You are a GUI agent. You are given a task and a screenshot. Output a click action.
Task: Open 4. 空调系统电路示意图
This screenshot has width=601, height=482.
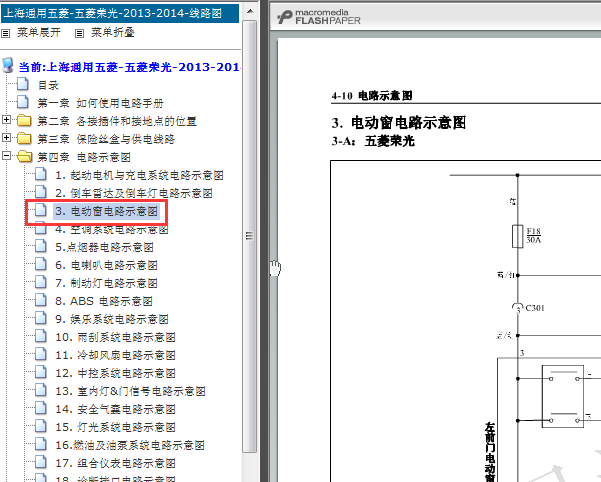pyautogui.click(x=112, y=230)
